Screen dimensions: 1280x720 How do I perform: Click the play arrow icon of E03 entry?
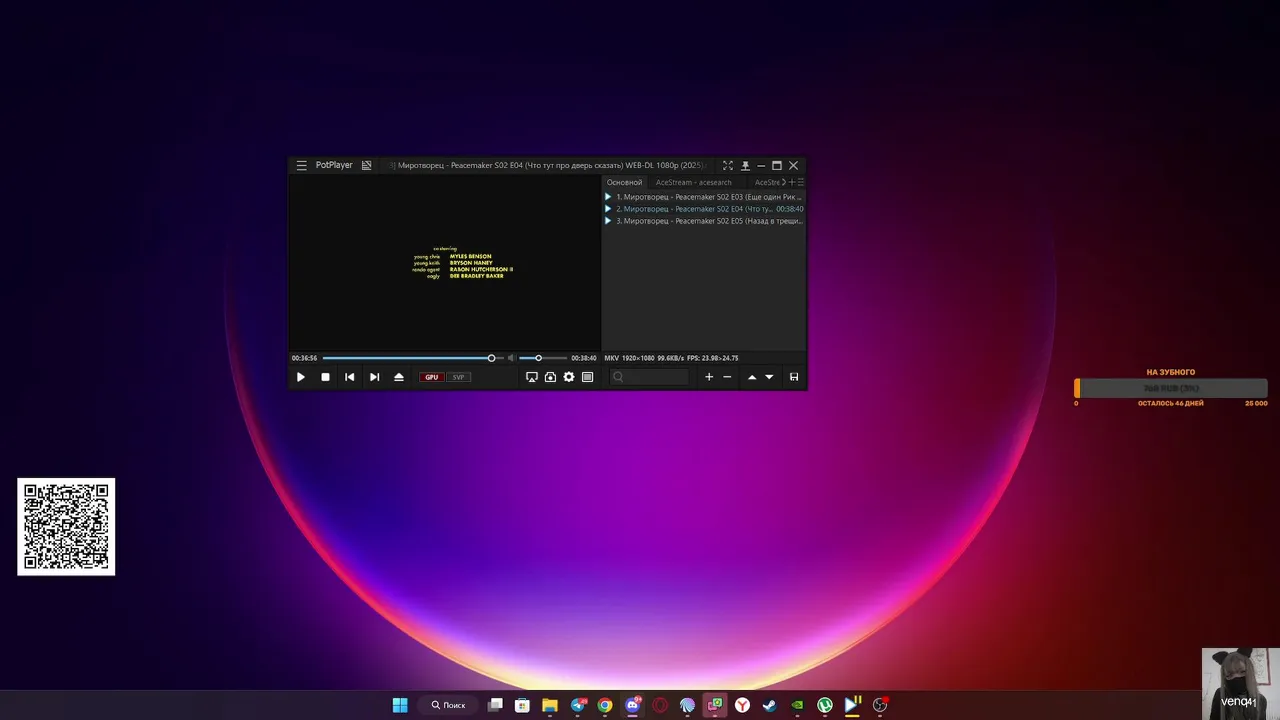608,197
